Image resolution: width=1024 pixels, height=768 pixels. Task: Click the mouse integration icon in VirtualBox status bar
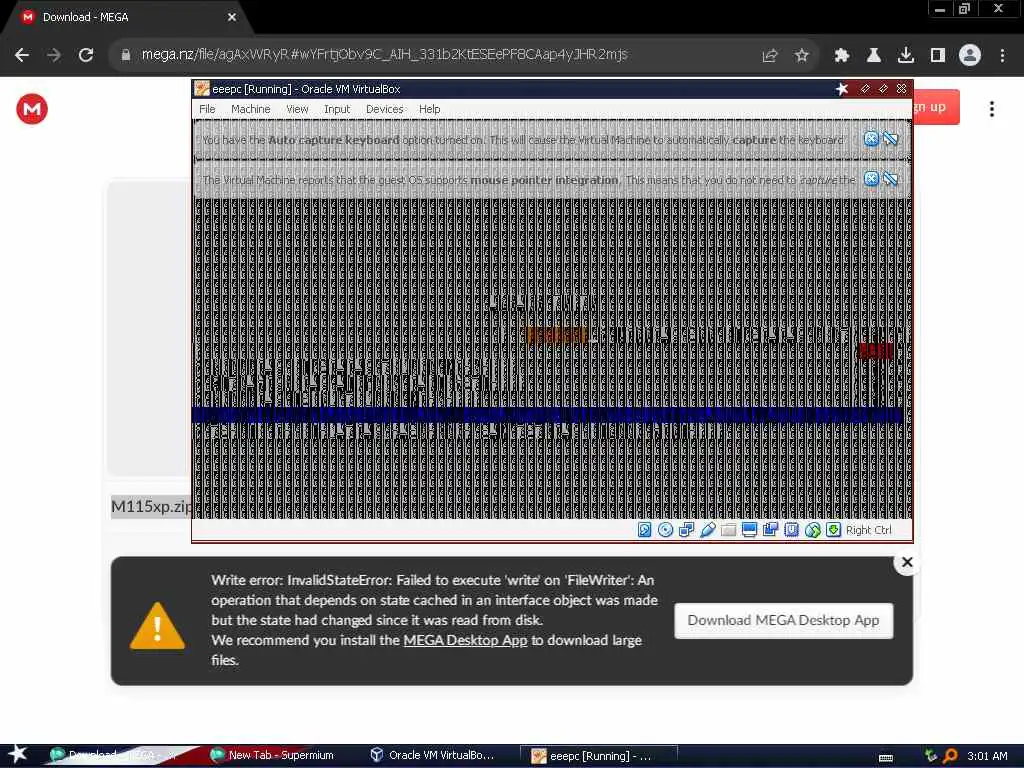[x=812, y=530]
